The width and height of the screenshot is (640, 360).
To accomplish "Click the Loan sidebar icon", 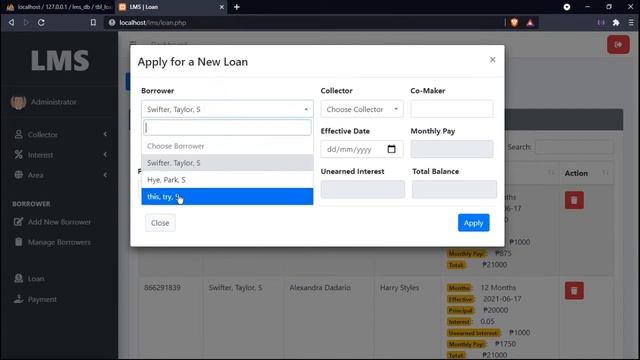I will 18,278.
